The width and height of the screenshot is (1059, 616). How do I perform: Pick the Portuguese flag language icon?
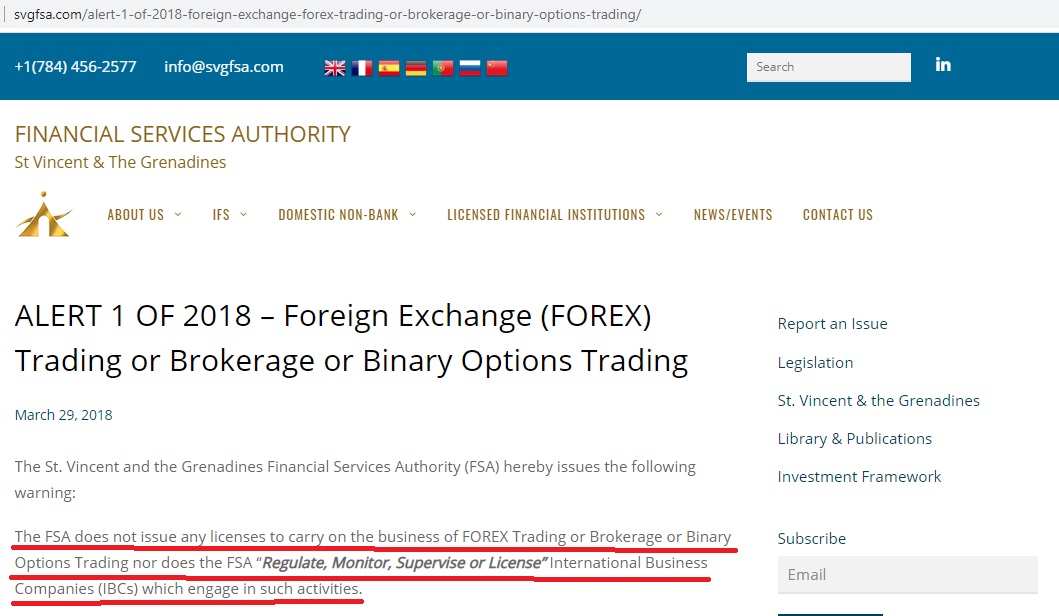(x=442, y=68)
